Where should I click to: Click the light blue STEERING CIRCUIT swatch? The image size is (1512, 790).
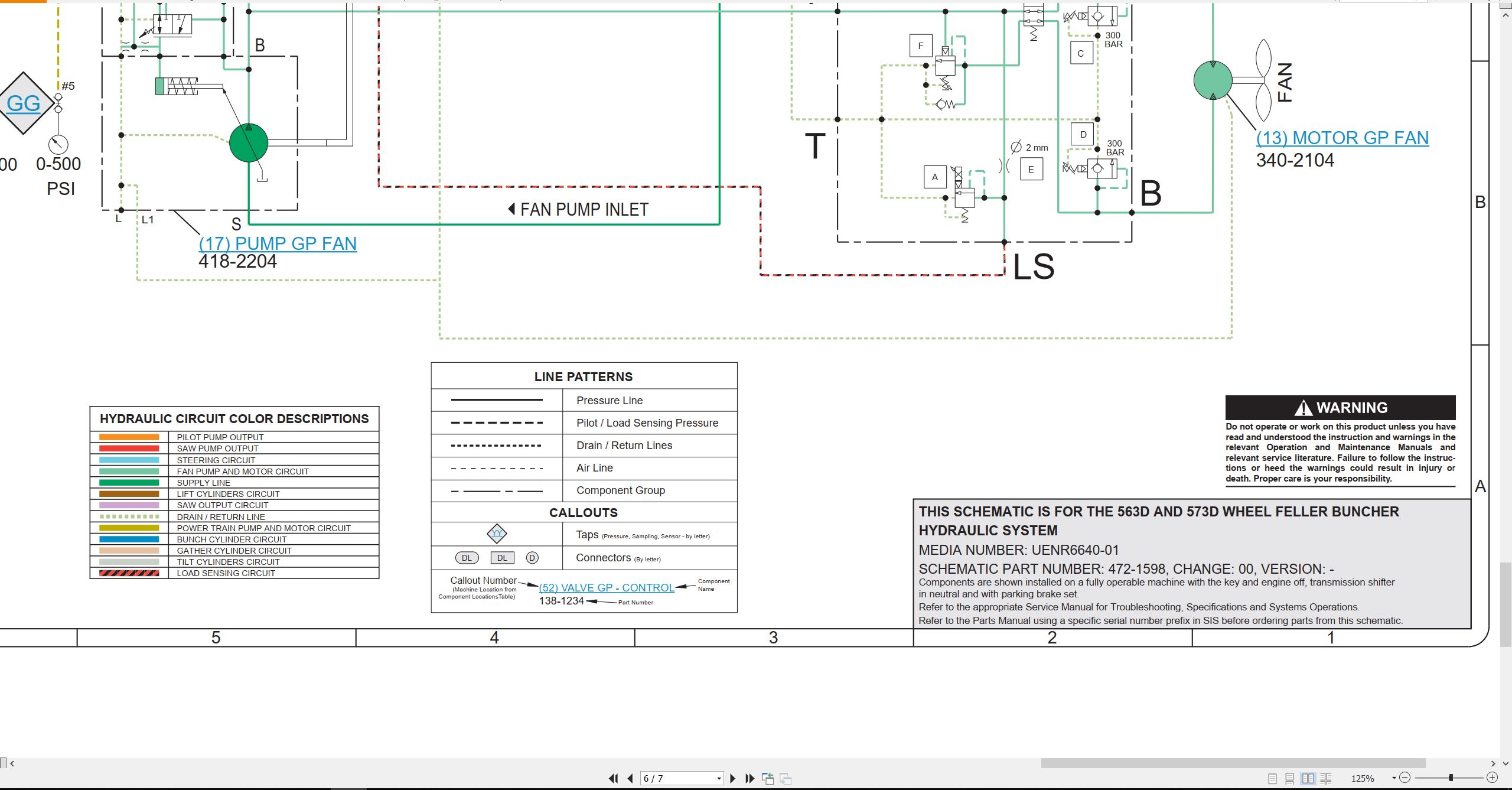pos(129,460)
